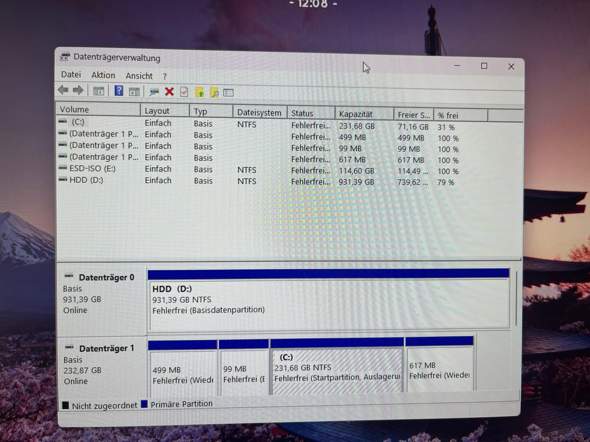
Task: Click the 114,60 GB capacity cell
Action: [356, 171]
